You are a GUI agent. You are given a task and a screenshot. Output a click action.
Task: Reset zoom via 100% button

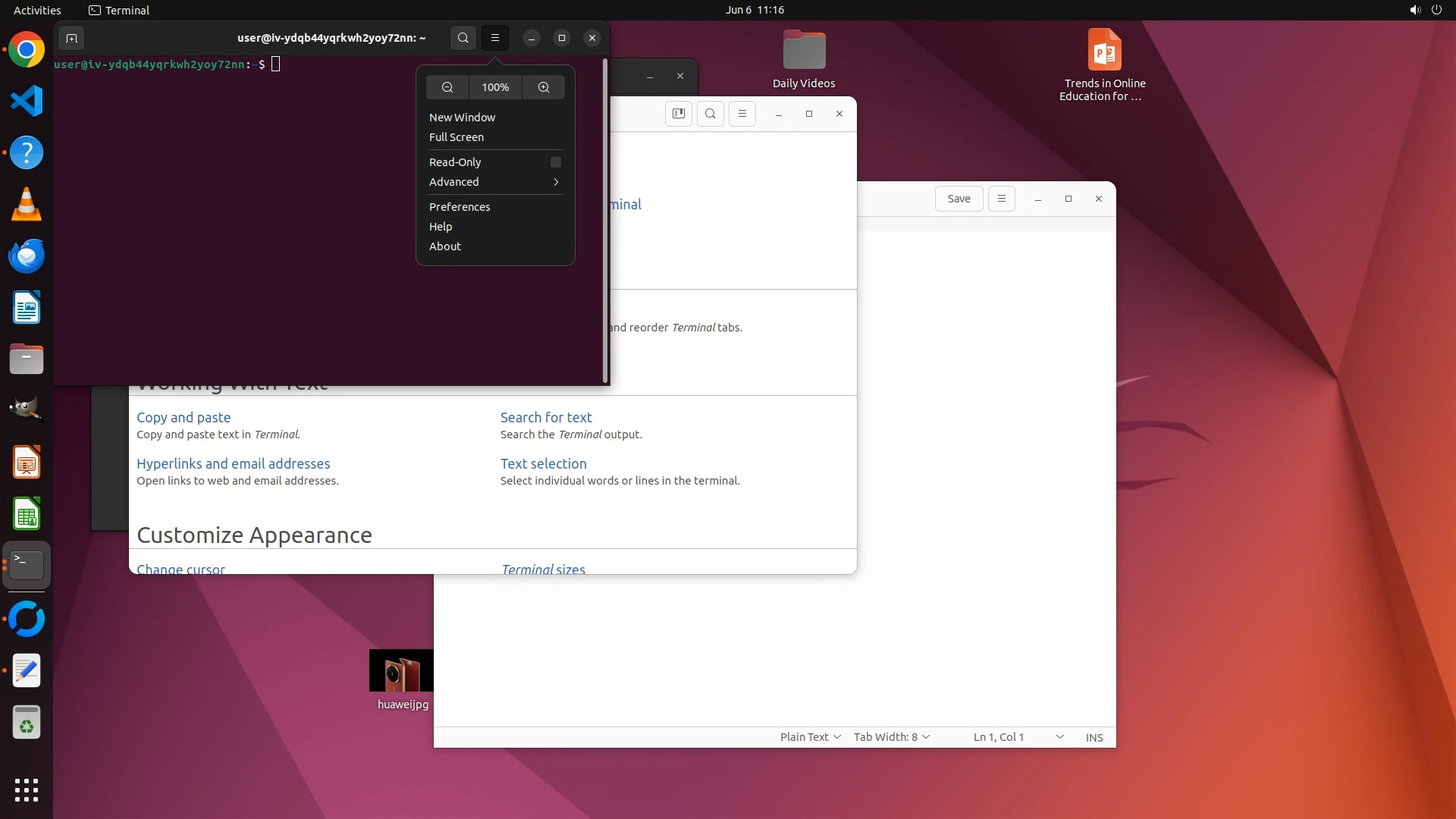pos(495,87)
